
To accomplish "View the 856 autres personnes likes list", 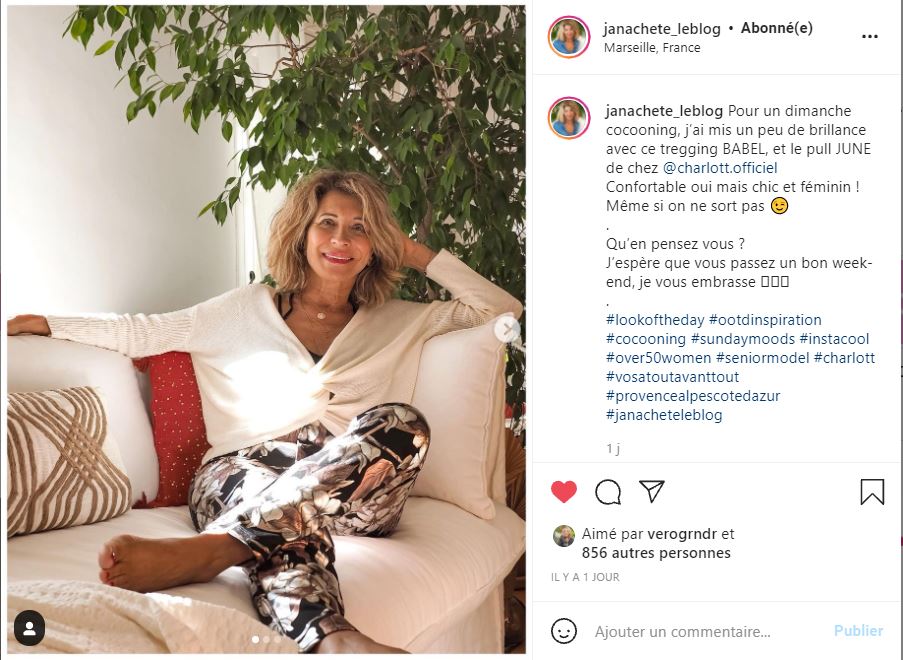I will 656,553.
